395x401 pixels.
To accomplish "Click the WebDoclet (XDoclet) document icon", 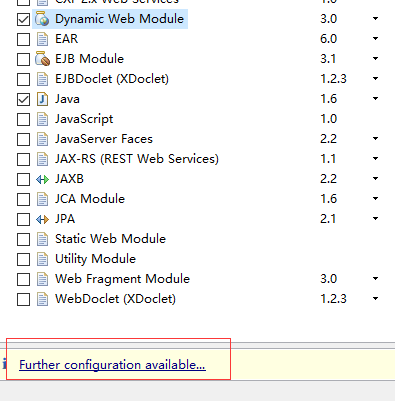I will coord(42,299).
